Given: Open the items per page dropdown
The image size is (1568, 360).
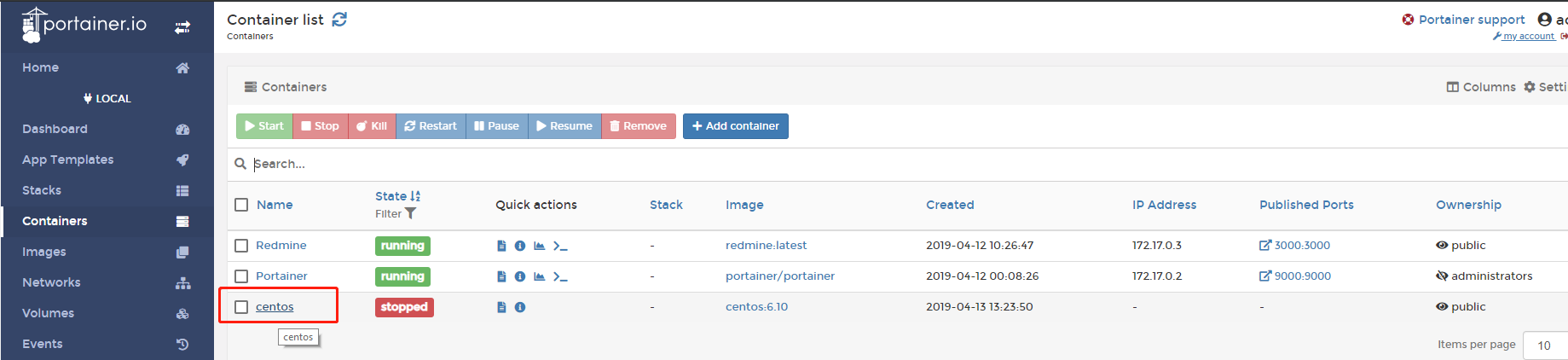Looking at the screenshot, I should click(x=1545, y=345).
